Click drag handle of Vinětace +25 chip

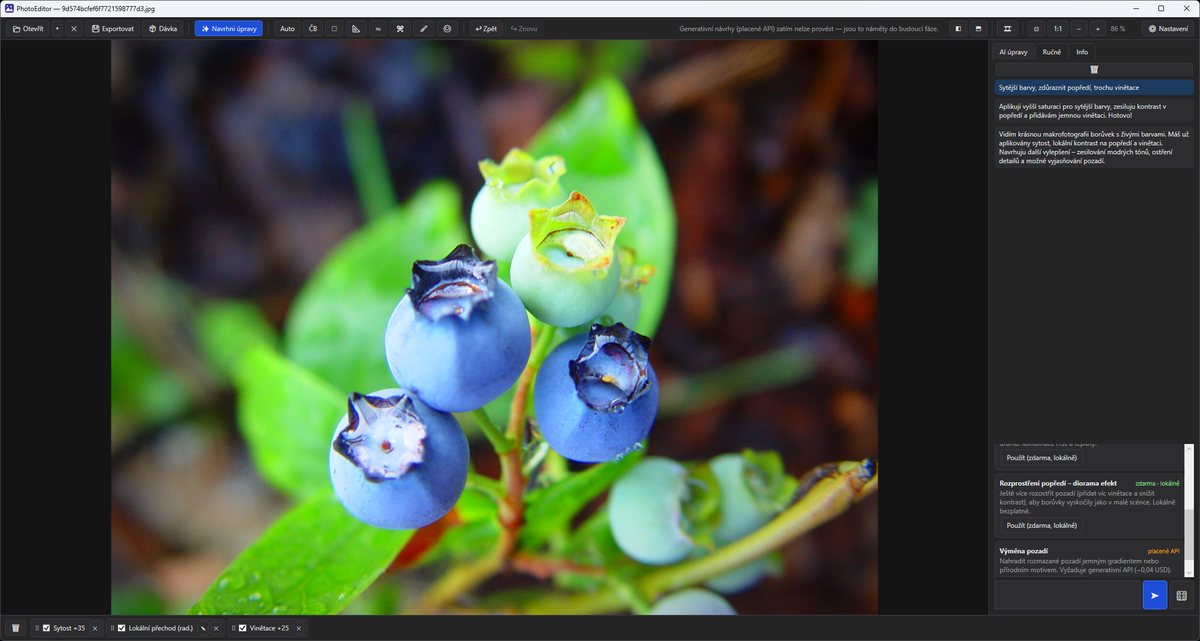234,628
